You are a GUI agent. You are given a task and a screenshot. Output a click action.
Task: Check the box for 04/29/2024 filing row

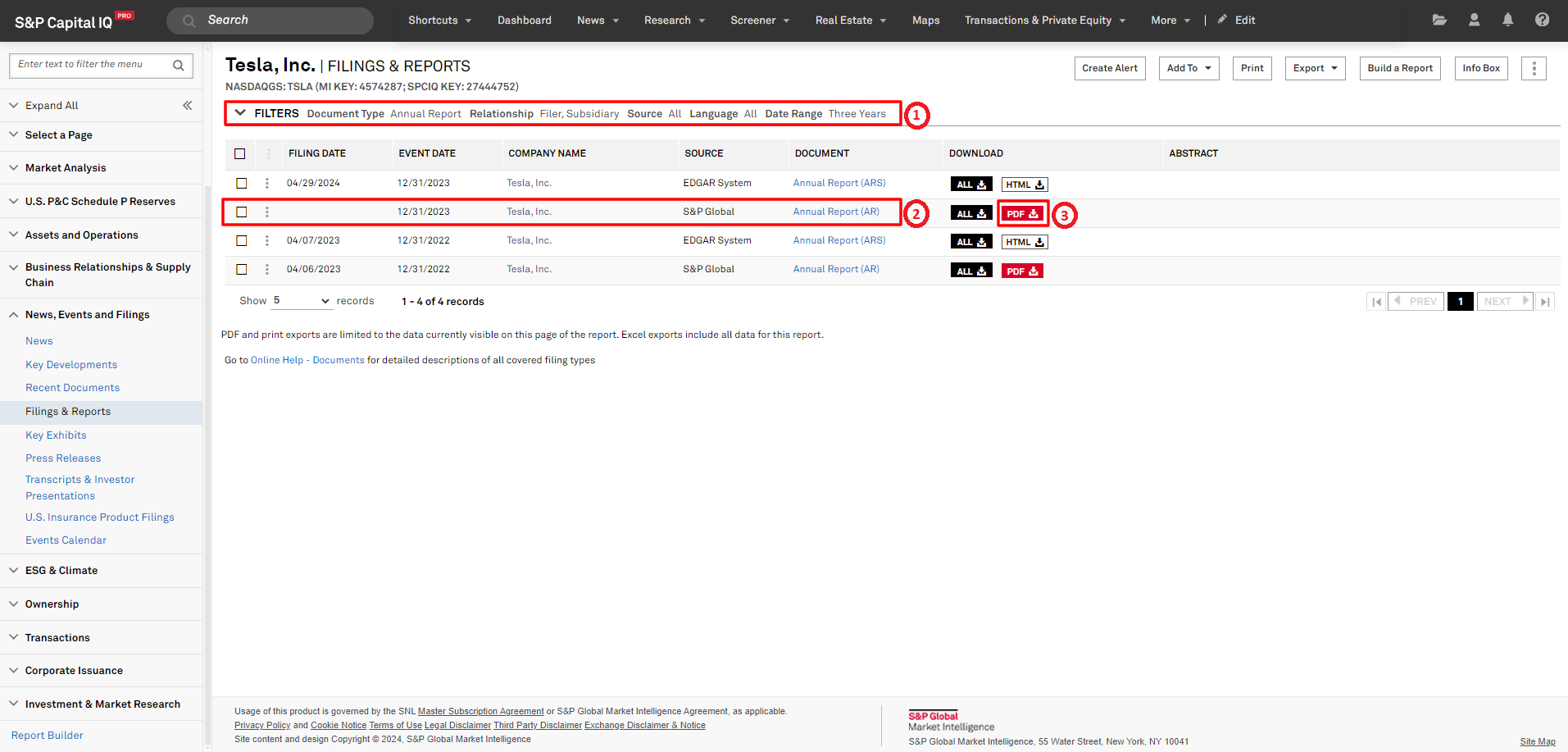pos(241,183)
